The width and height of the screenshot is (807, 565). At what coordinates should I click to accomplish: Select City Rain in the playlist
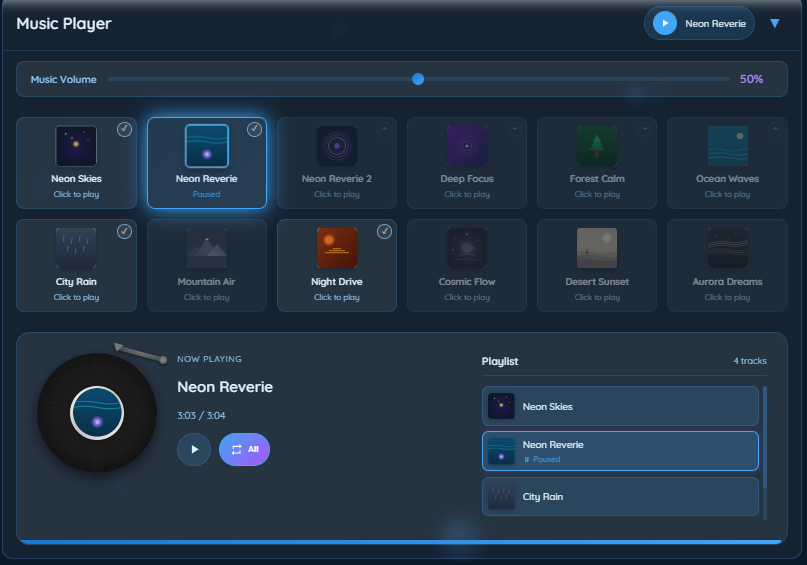[620, 497]
